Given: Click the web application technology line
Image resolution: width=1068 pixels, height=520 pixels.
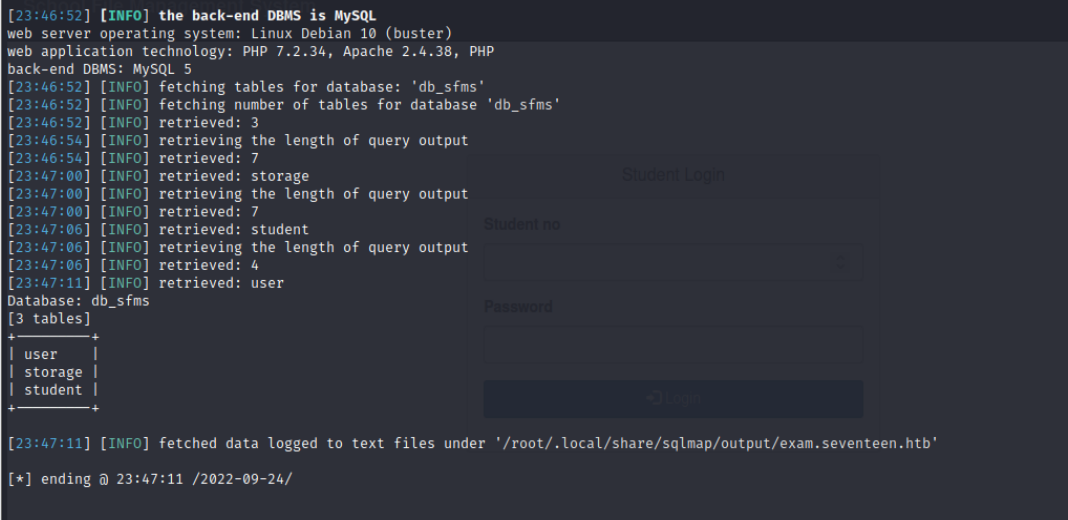Looking at the screenshot, I should point(250,51).
